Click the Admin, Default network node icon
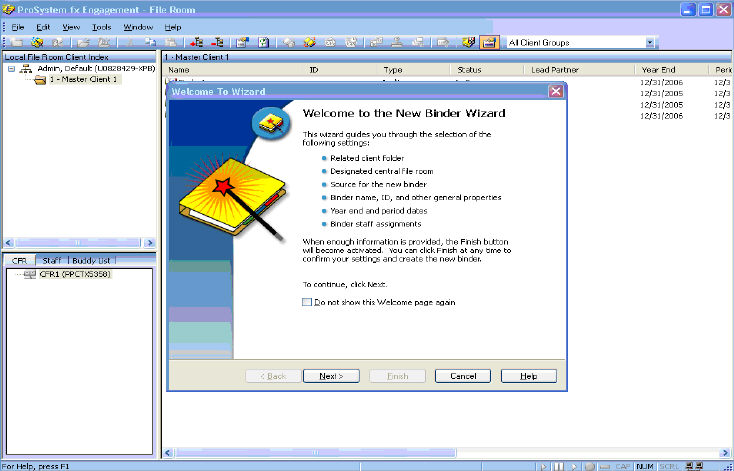734x471 pixels. pyautogui.click(x=26, y=69)
